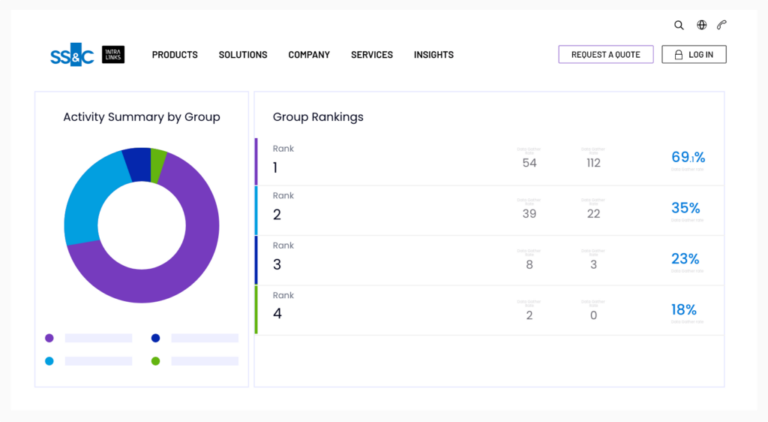The height and width of the screenshot is (422, 768).
Task: Expand the Insights menu
Action: coord(434,55)
